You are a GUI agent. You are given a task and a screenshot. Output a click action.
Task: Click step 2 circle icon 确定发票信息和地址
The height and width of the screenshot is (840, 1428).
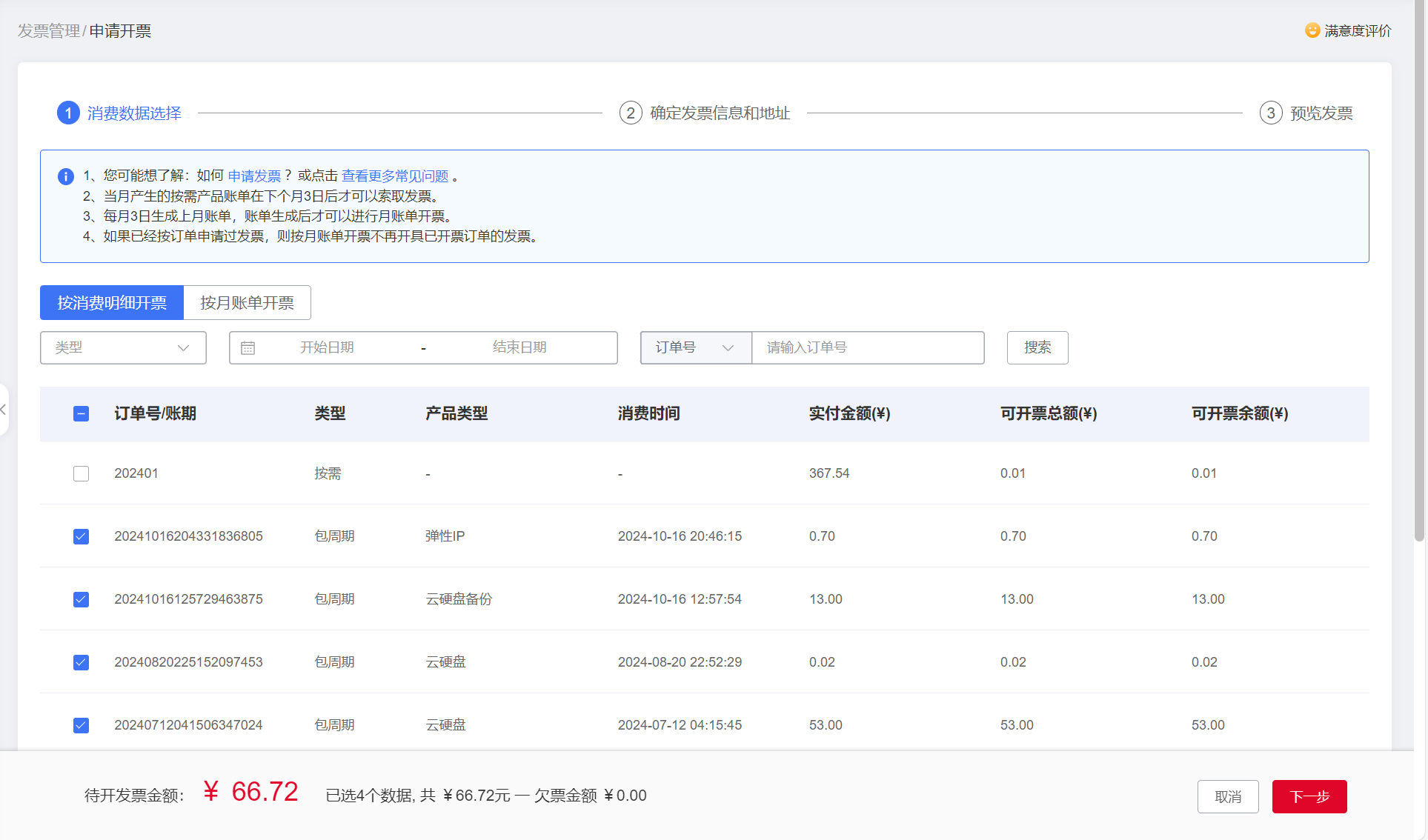630,113
